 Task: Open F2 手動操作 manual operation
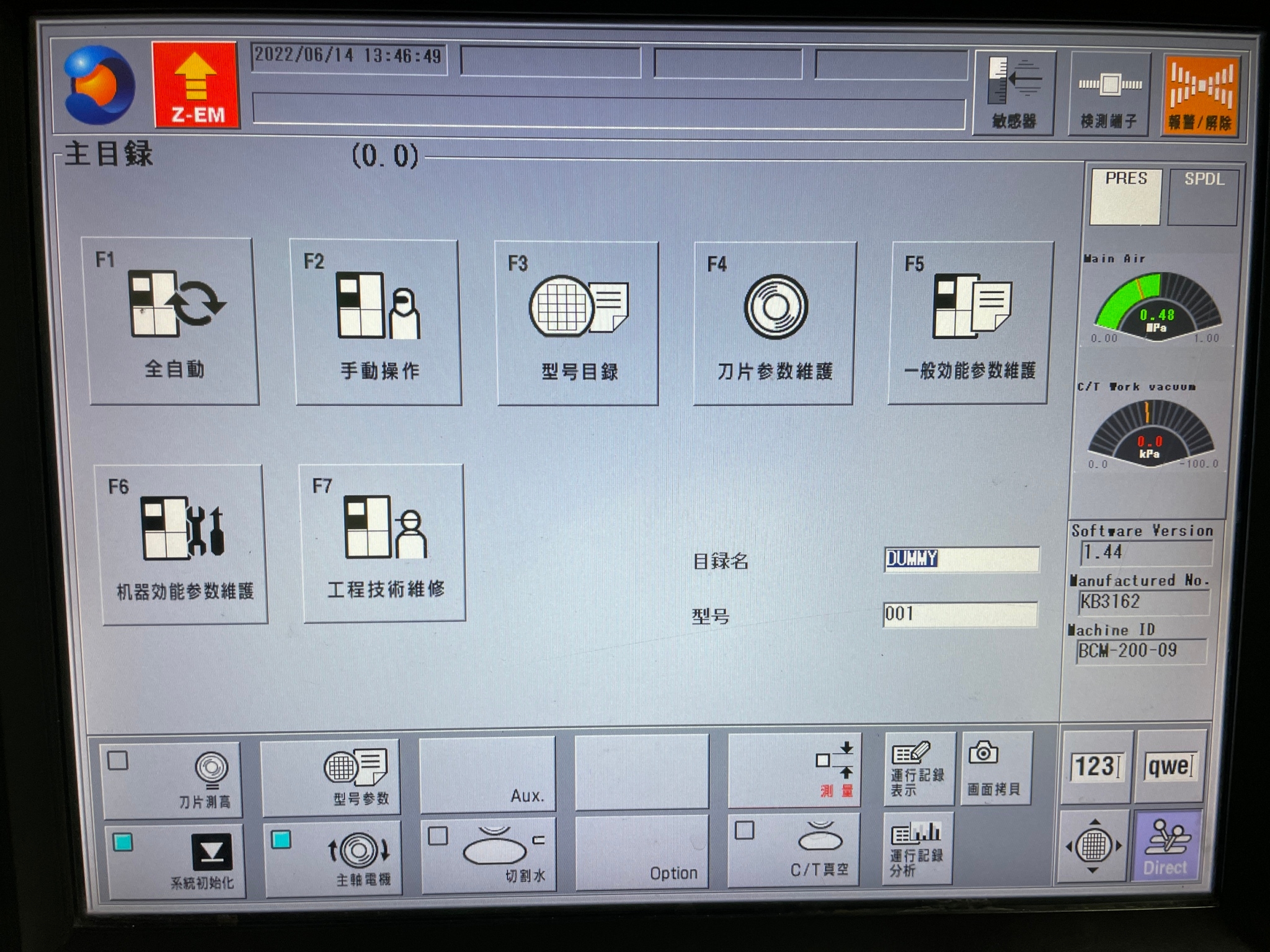378,323
